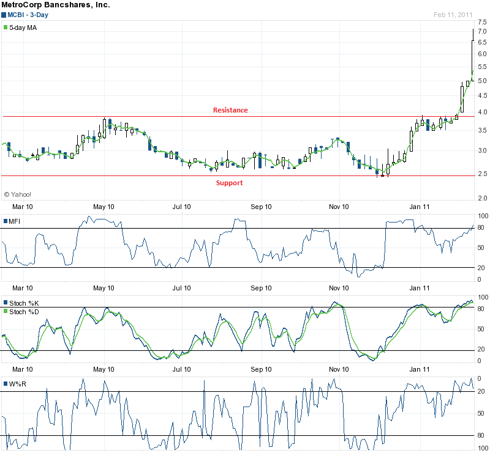Click the red Resistance annotation label
This screenshot has width=490, height=453.
[x=230, y=110]
